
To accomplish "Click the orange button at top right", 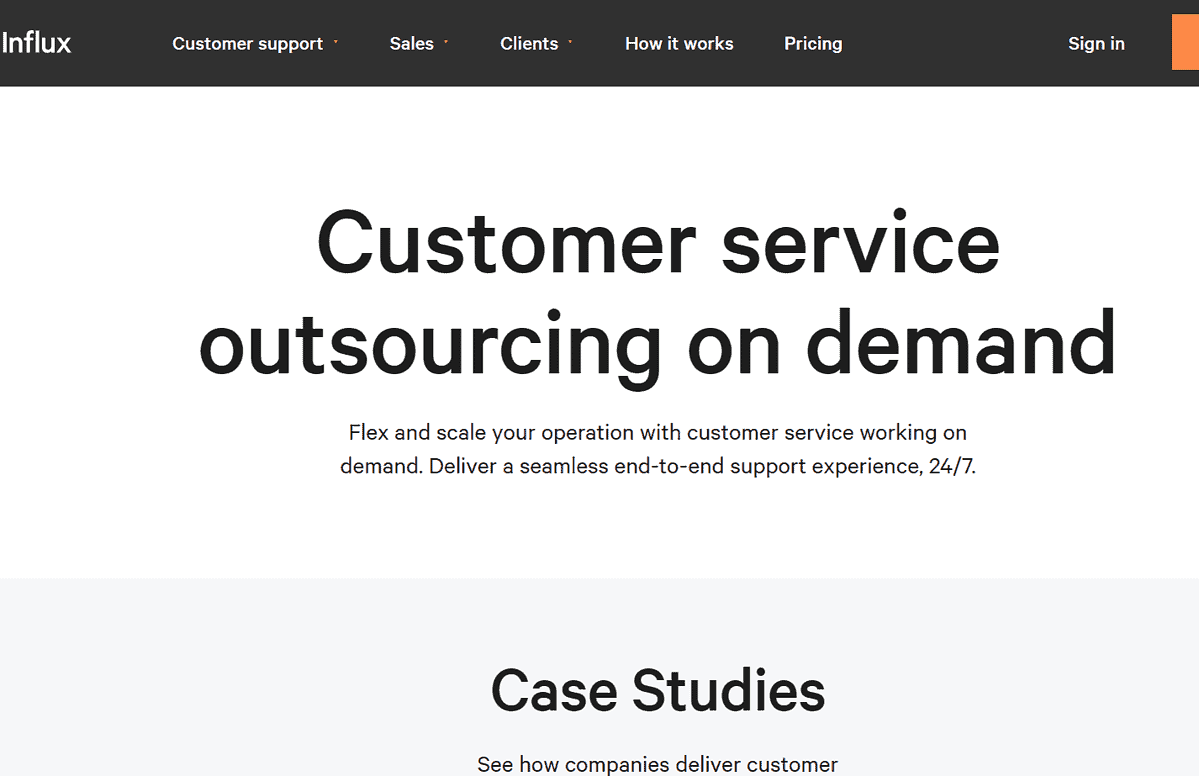I will tap(1185, 43).
